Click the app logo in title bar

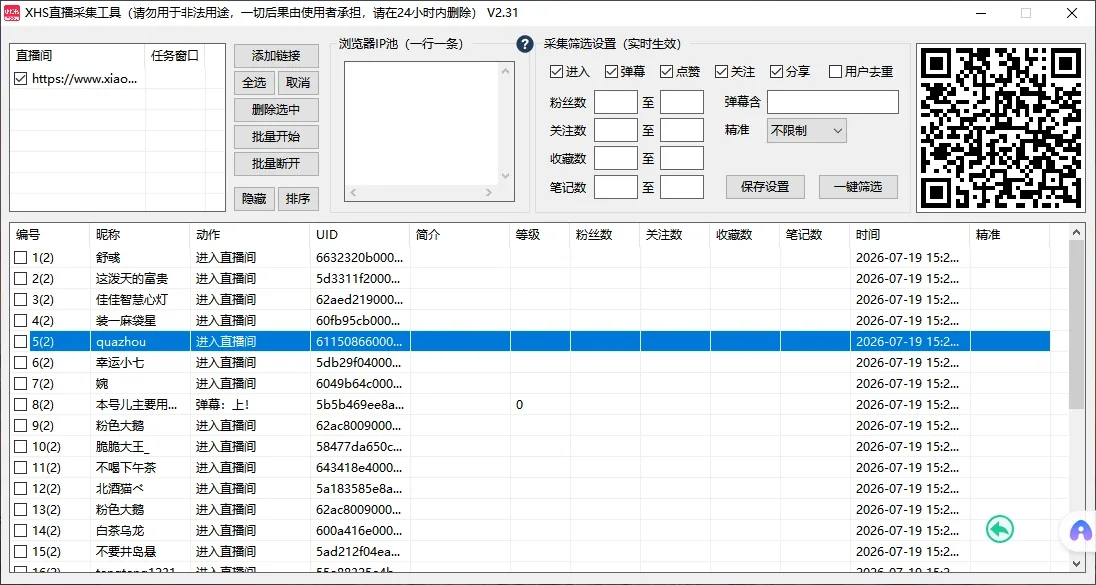point(11,13)
